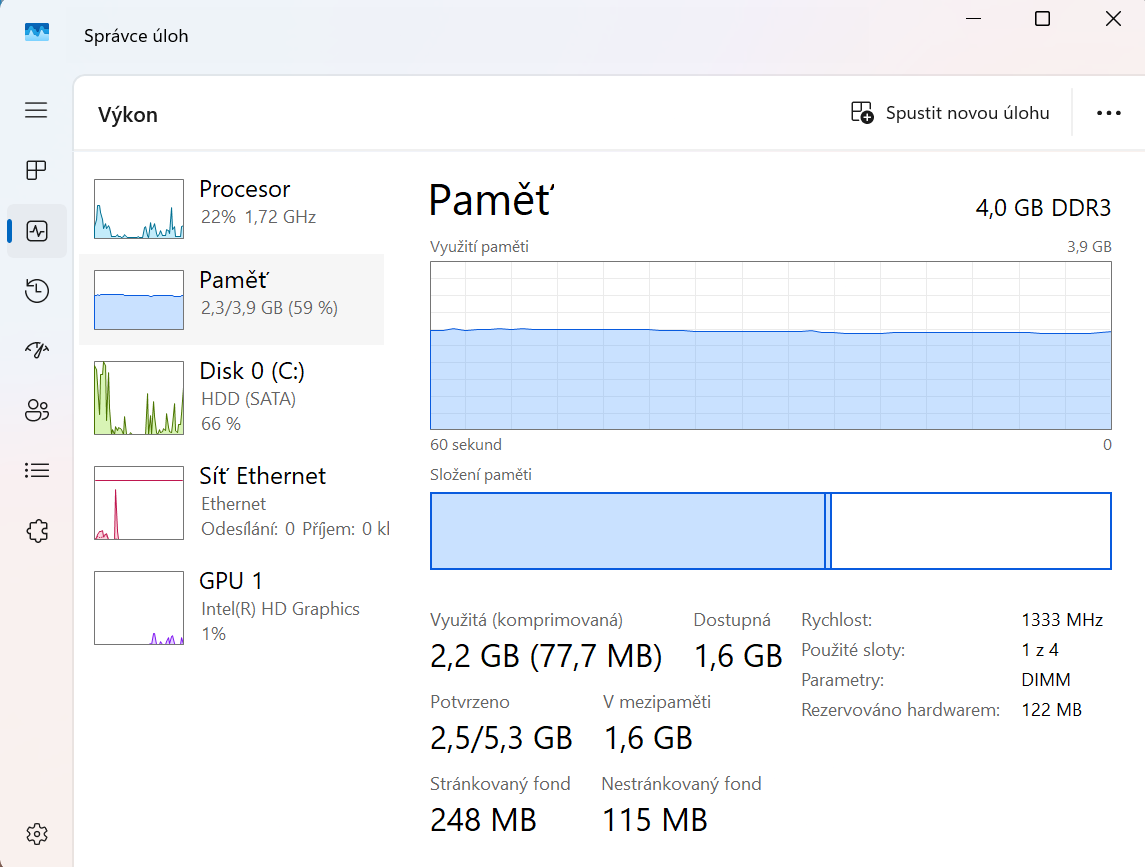This screenshot has width=1145, height=867.
Task: Click the Využití paměti usage graph
Action: (770, 345)
